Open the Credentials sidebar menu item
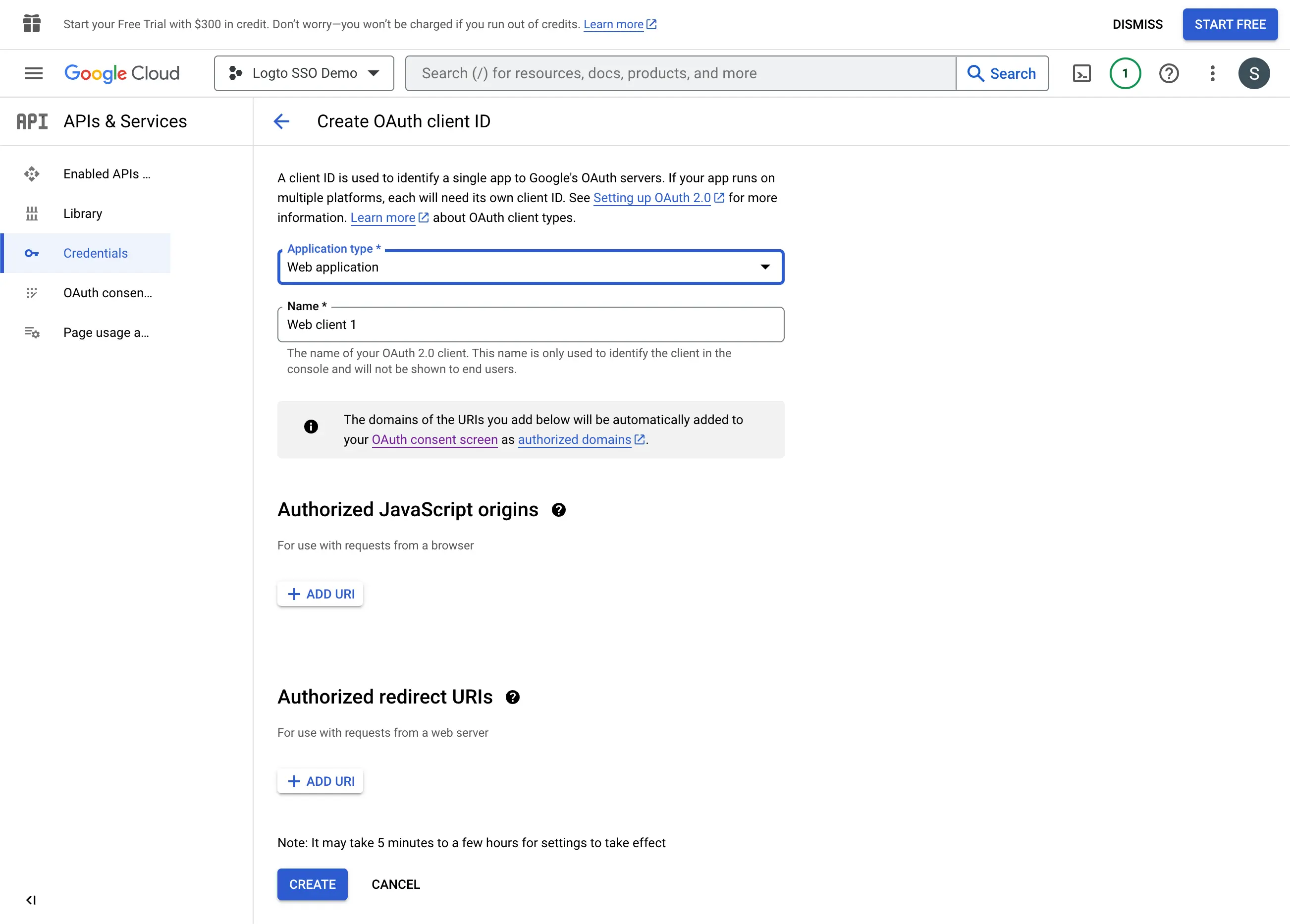Screen dimensions: 1290x924 pos(95,252)
